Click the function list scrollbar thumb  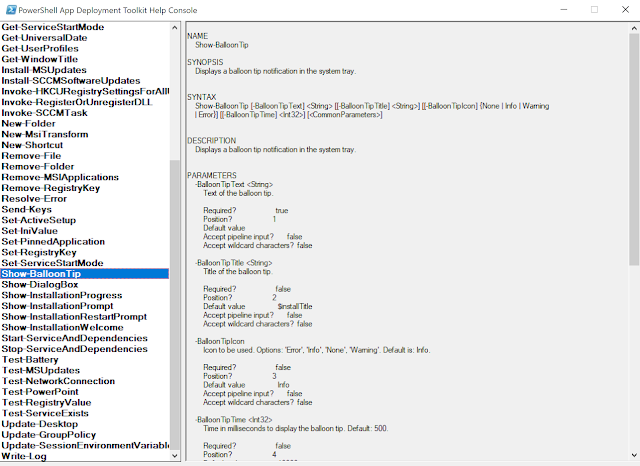[175, 304]
